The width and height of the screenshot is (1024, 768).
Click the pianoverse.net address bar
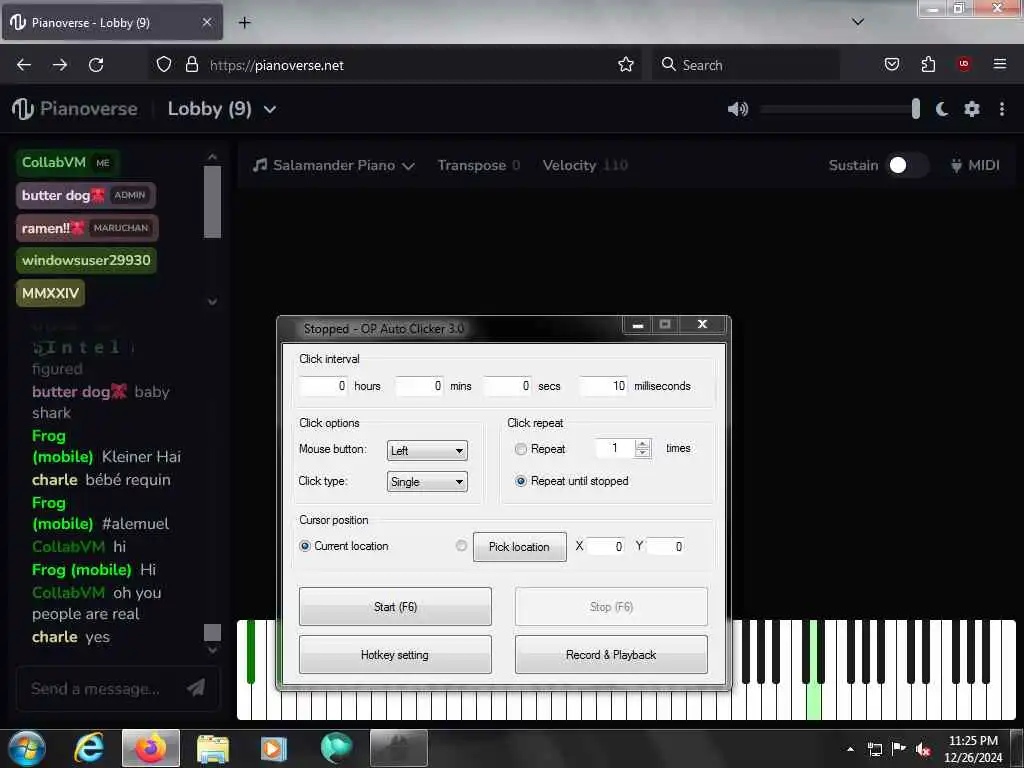pos(396,65)
